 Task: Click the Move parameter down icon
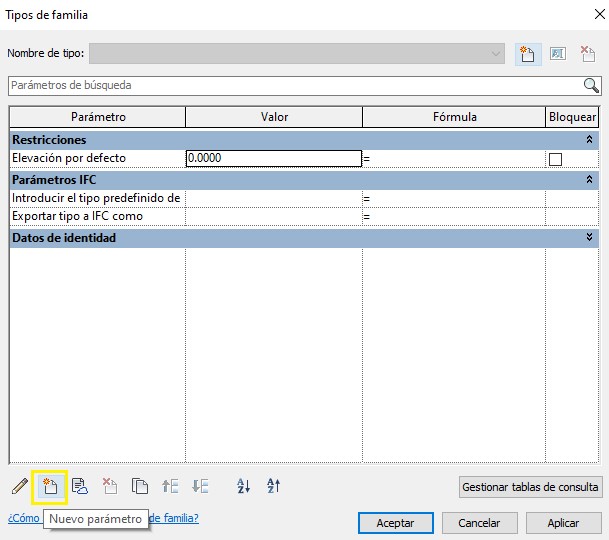point(200,487)
